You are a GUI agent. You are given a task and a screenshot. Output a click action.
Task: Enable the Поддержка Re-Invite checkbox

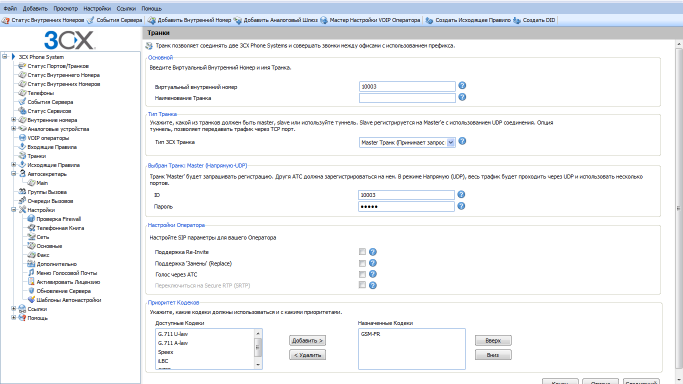coord(362,252)
